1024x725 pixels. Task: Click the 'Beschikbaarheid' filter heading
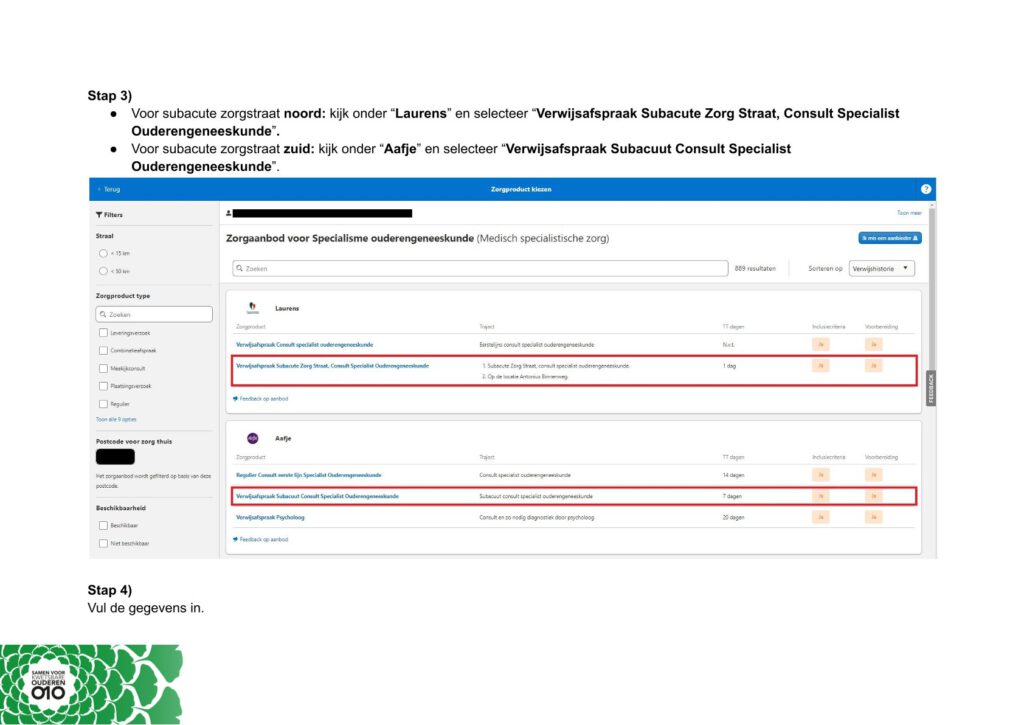[x=121, y=508]
